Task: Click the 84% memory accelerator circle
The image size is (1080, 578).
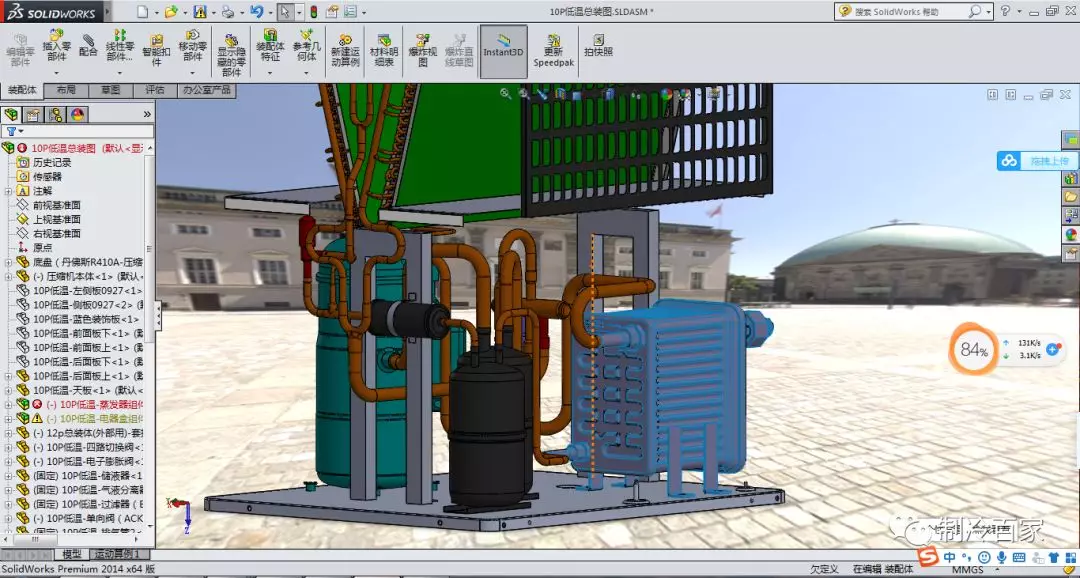Action: (x=974, y=350)
